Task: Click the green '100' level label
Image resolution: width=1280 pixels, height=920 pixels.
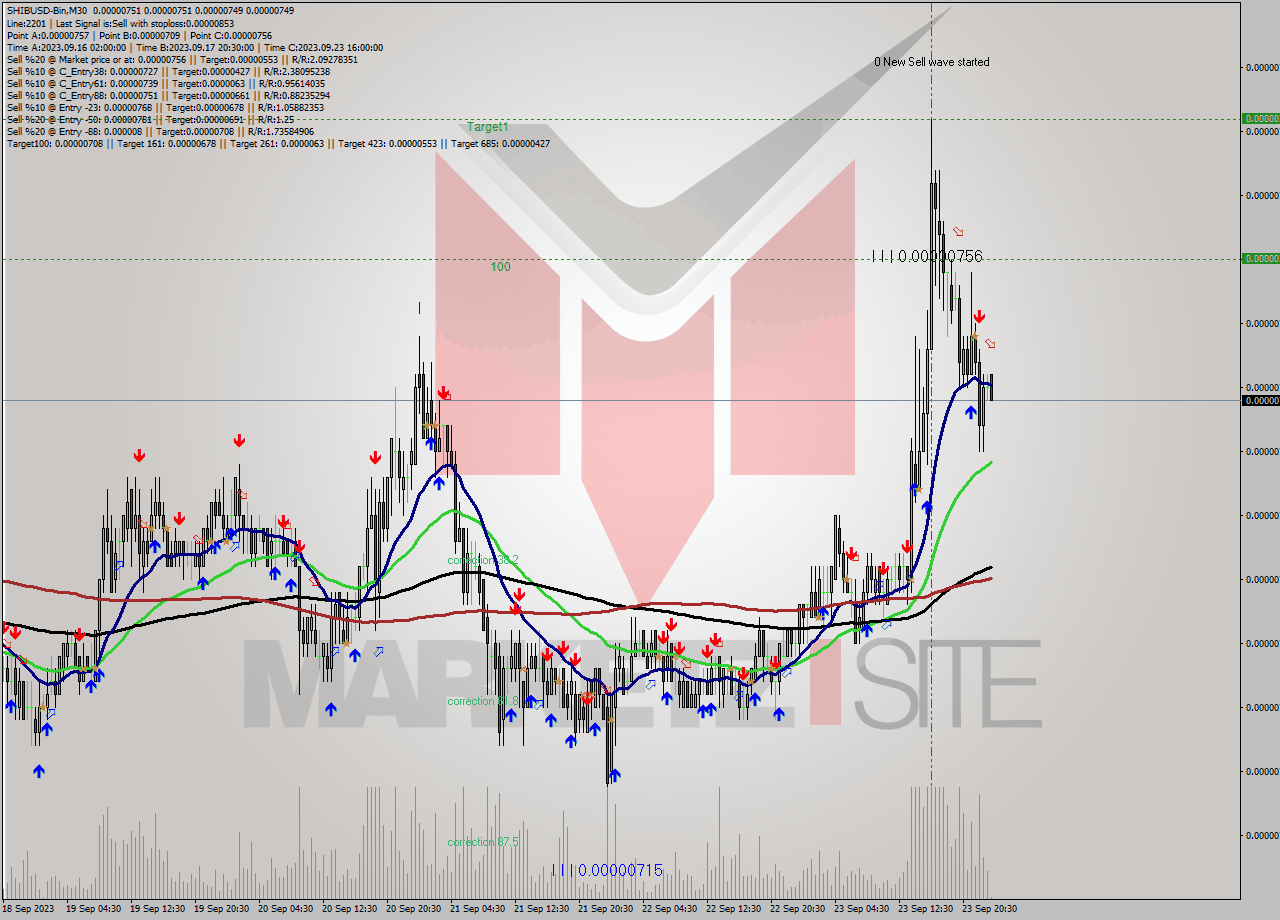Action: tap(500, 267)
